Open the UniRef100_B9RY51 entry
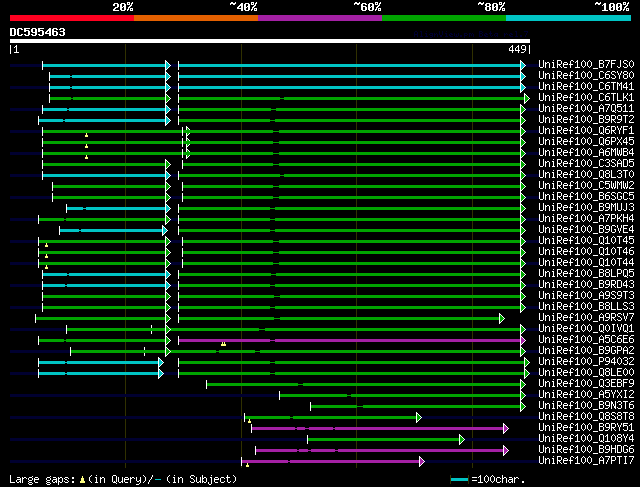Image resolution: width=640 pixels, height=487 pixels. [586, 428]
